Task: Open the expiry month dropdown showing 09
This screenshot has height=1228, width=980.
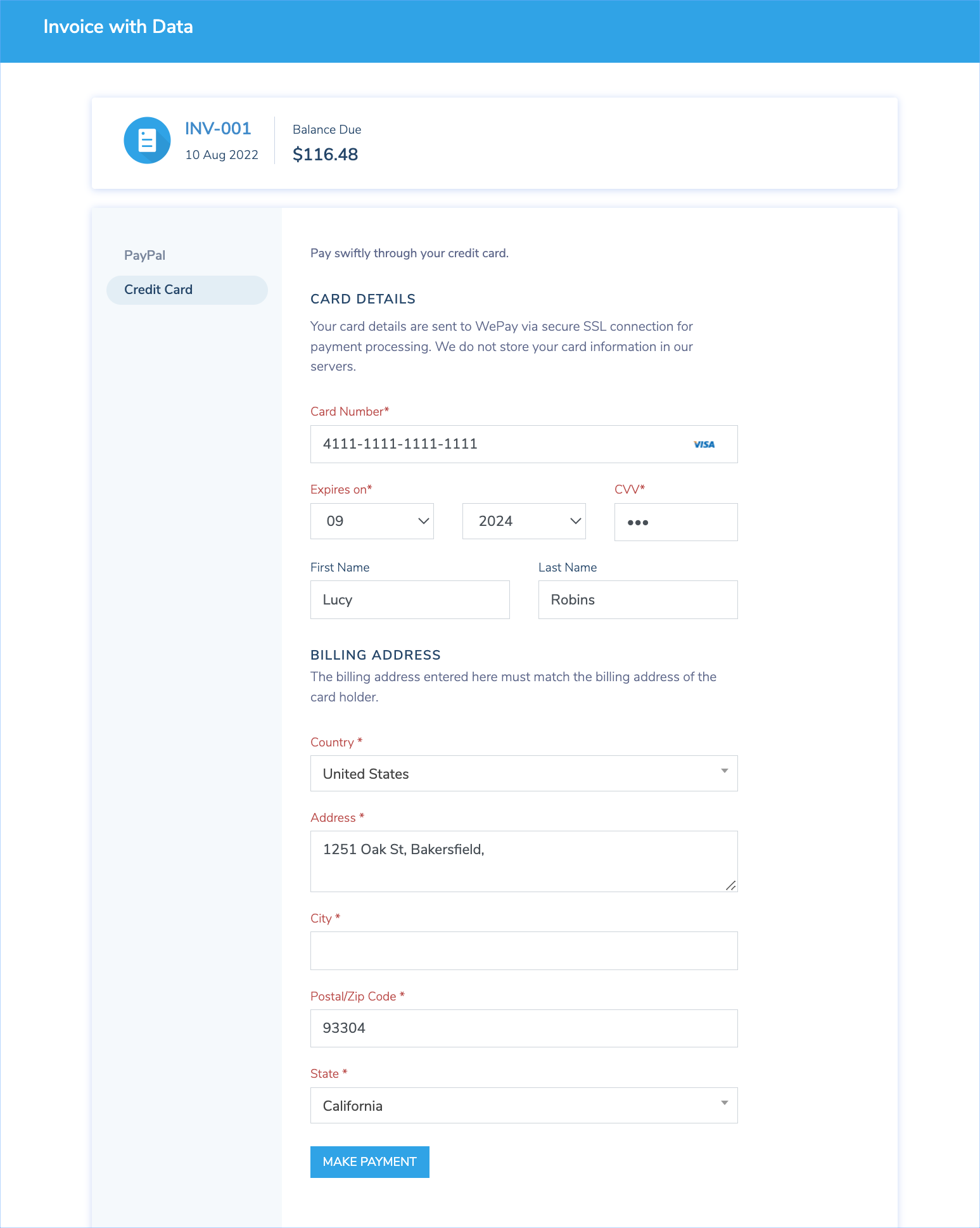Action: coord(372,521)
